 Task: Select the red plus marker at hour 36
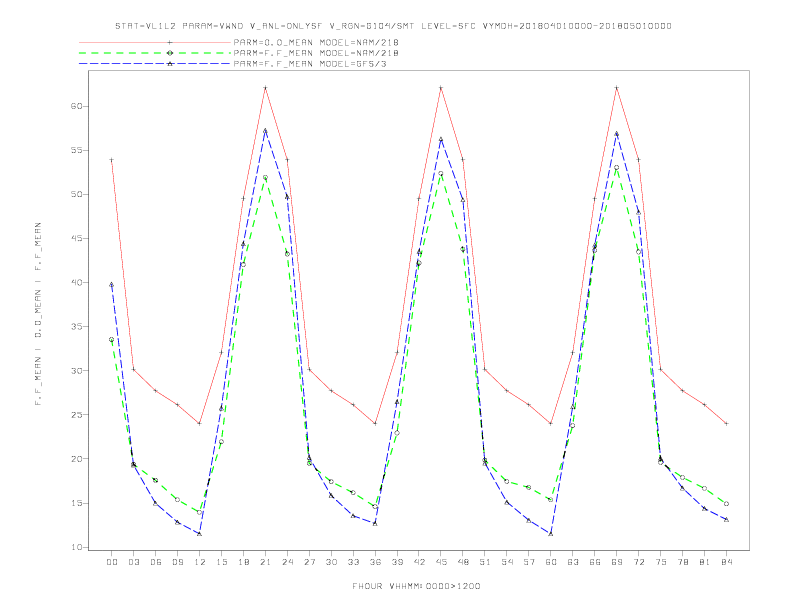coord(375,424)
